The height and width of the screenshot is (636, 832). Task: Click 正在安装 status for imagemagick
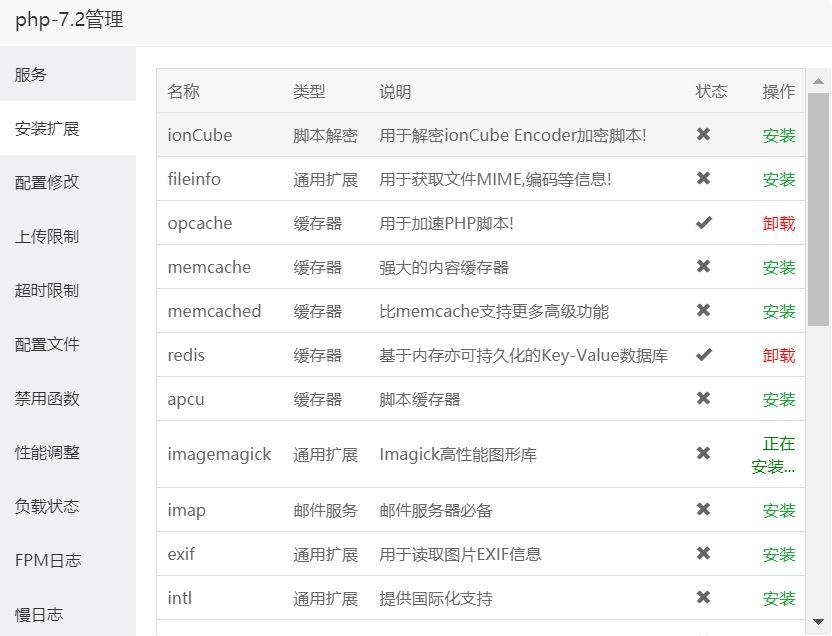click(773, 455)
